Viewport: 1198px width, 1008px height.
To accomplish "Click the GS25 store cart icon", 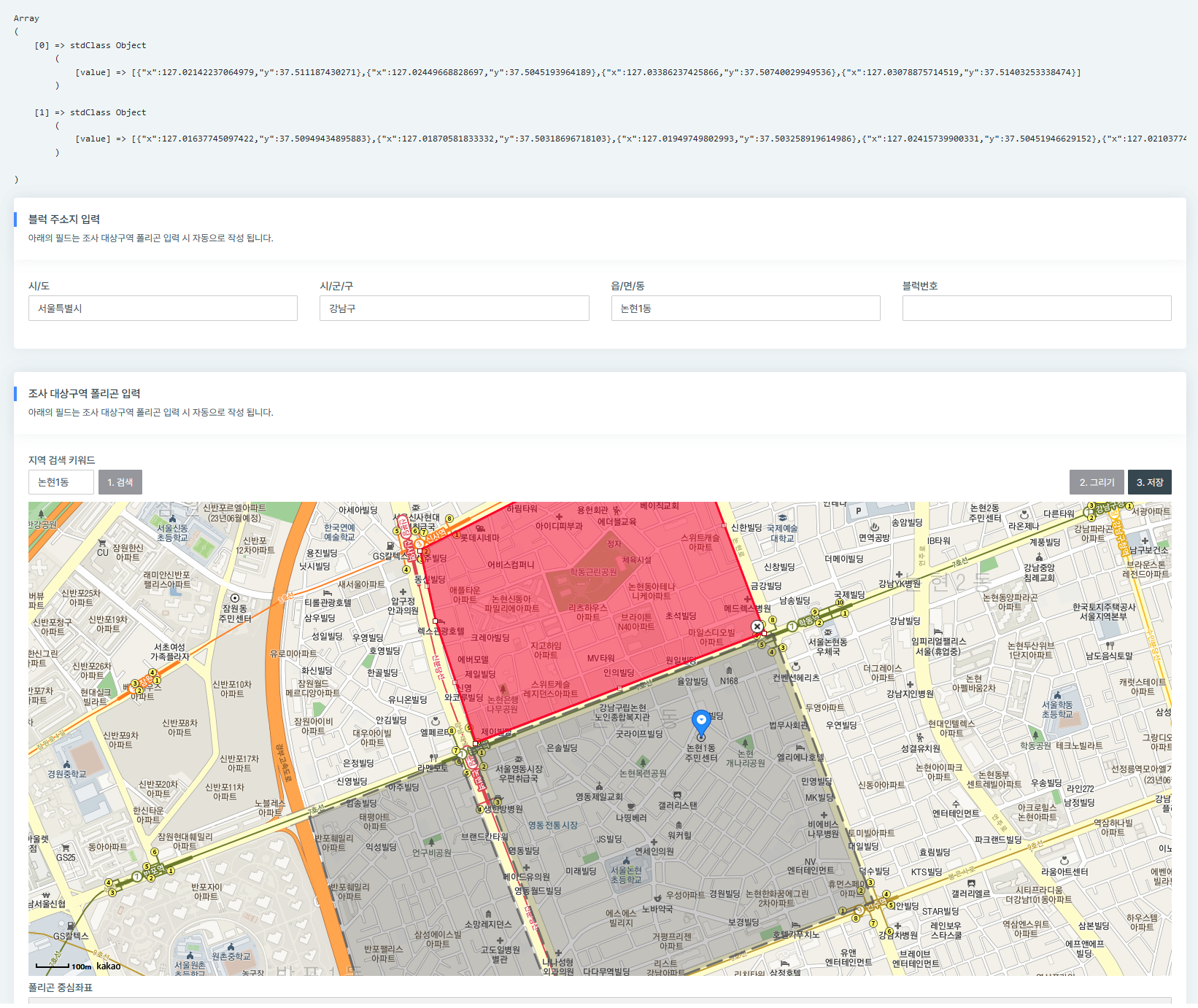I will click(x=66, y=848).
